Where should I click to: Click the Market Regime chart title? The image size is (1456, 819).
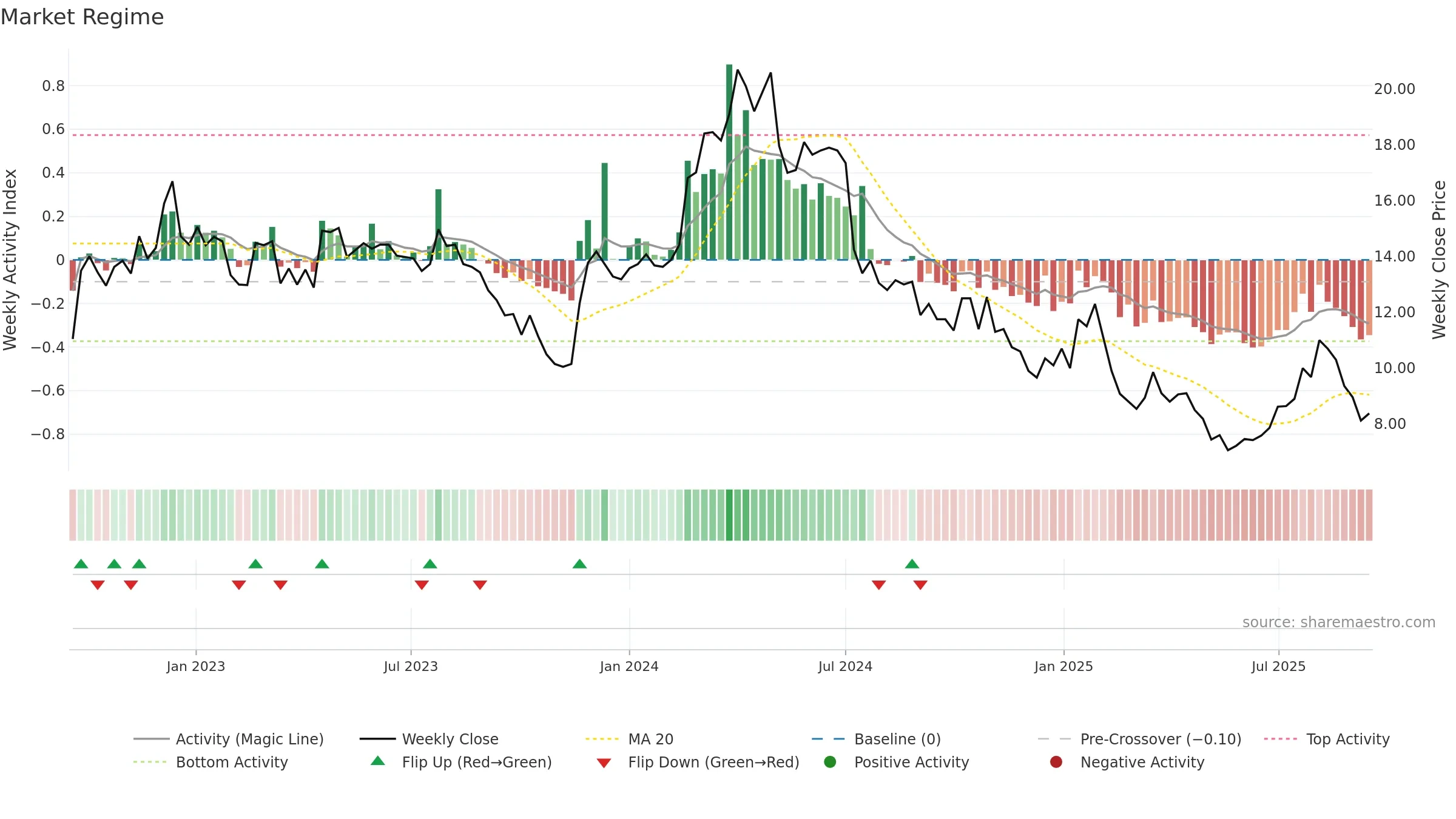pyautogui.click(x=82, y=17)
